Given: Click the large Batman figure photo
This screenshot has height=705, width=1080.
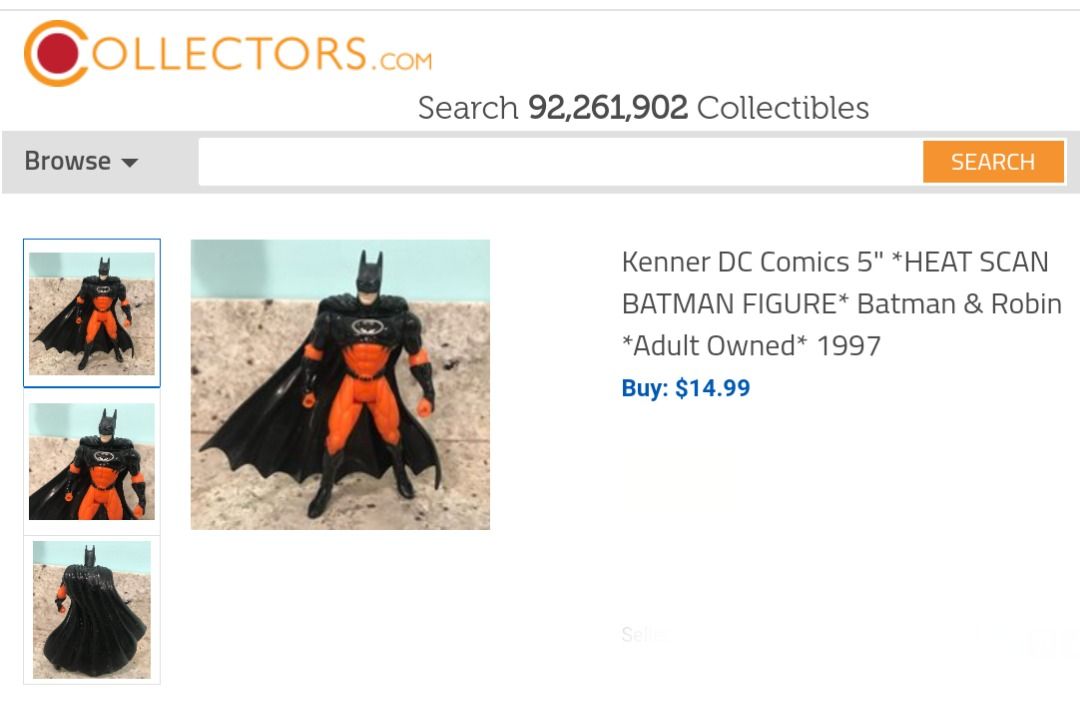Looking at the screenshot, I should pos(340,382).
